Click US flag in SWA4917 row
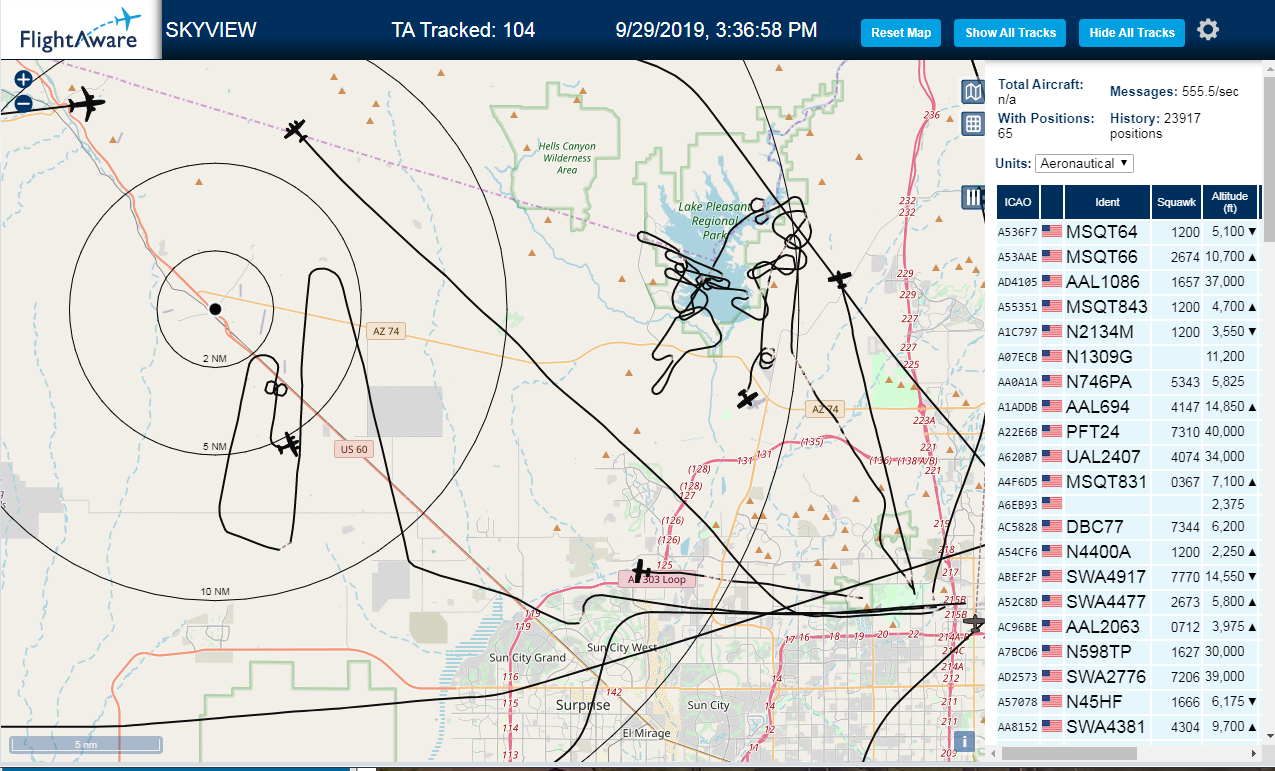1275x771 pixels. point(1052,576)
